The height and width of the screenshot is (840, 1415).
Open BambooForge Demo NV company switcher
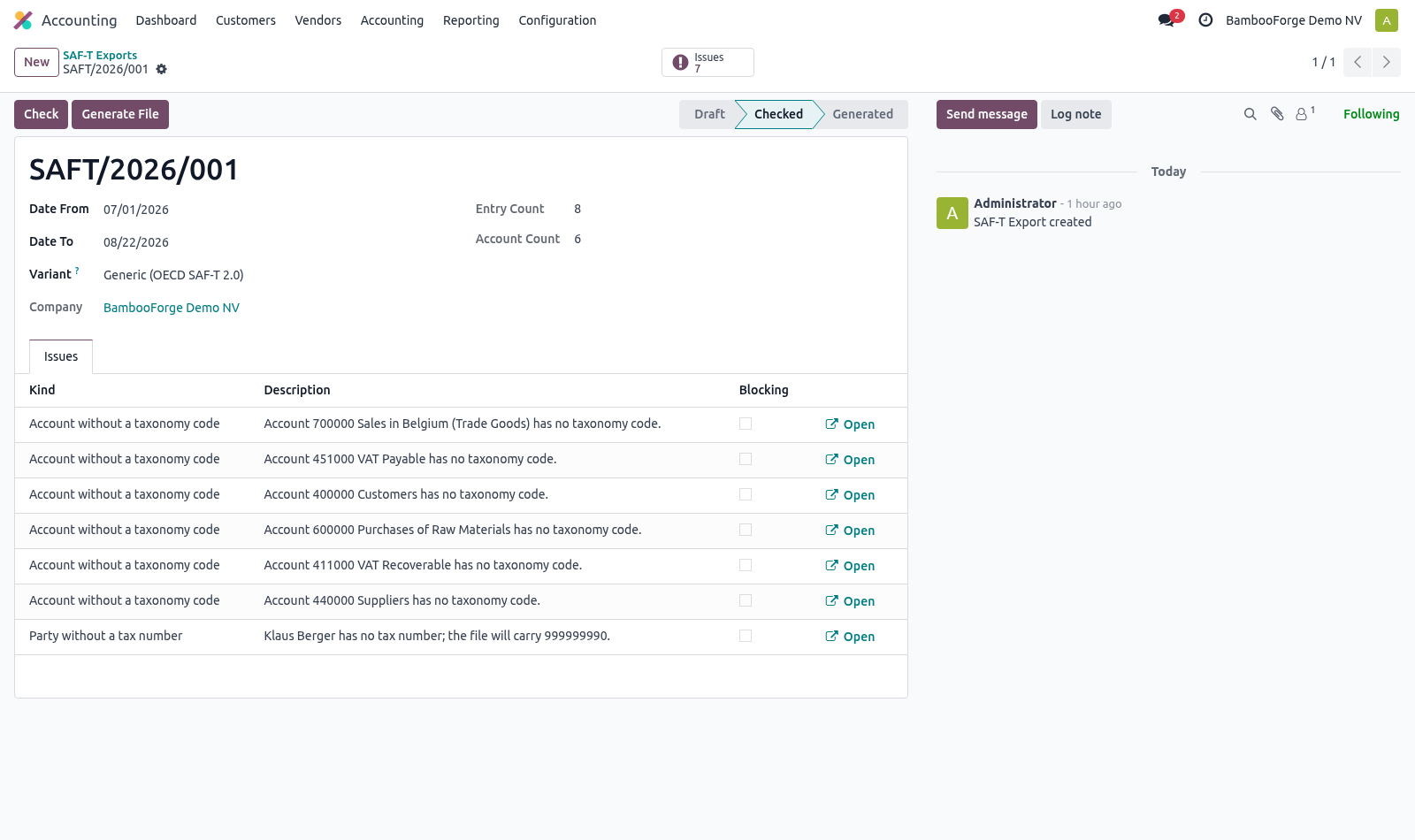coord(1294,20)
